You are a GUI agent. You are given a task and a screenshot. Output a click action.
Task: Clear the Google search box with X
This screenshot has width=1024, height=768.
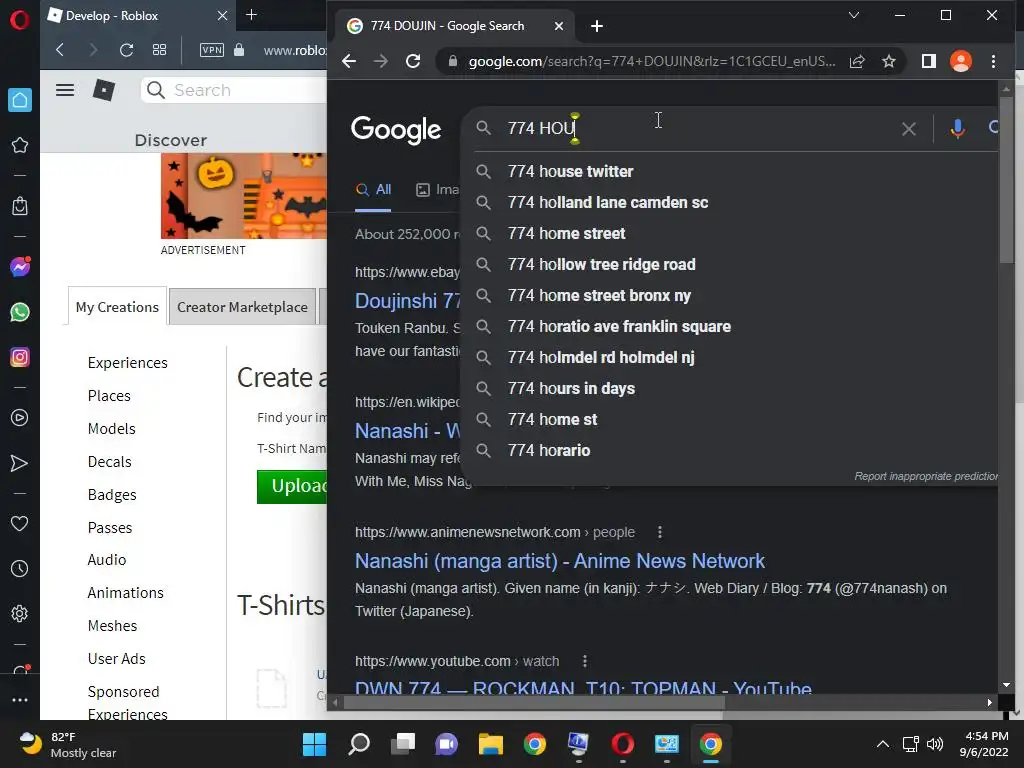(x=908, y=129)
